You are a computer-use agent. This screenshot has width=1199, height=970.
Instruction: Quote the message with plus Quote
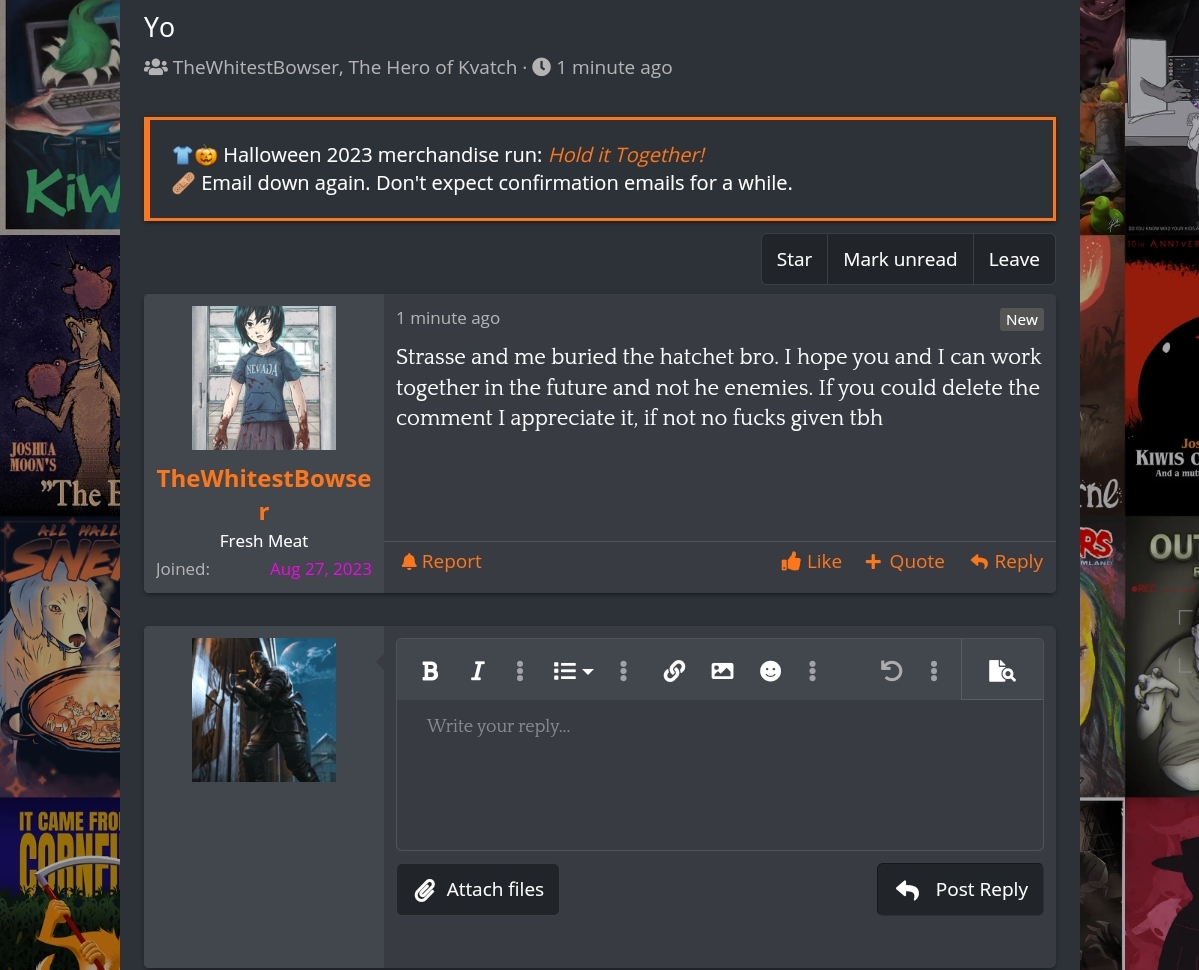[905, 562]
